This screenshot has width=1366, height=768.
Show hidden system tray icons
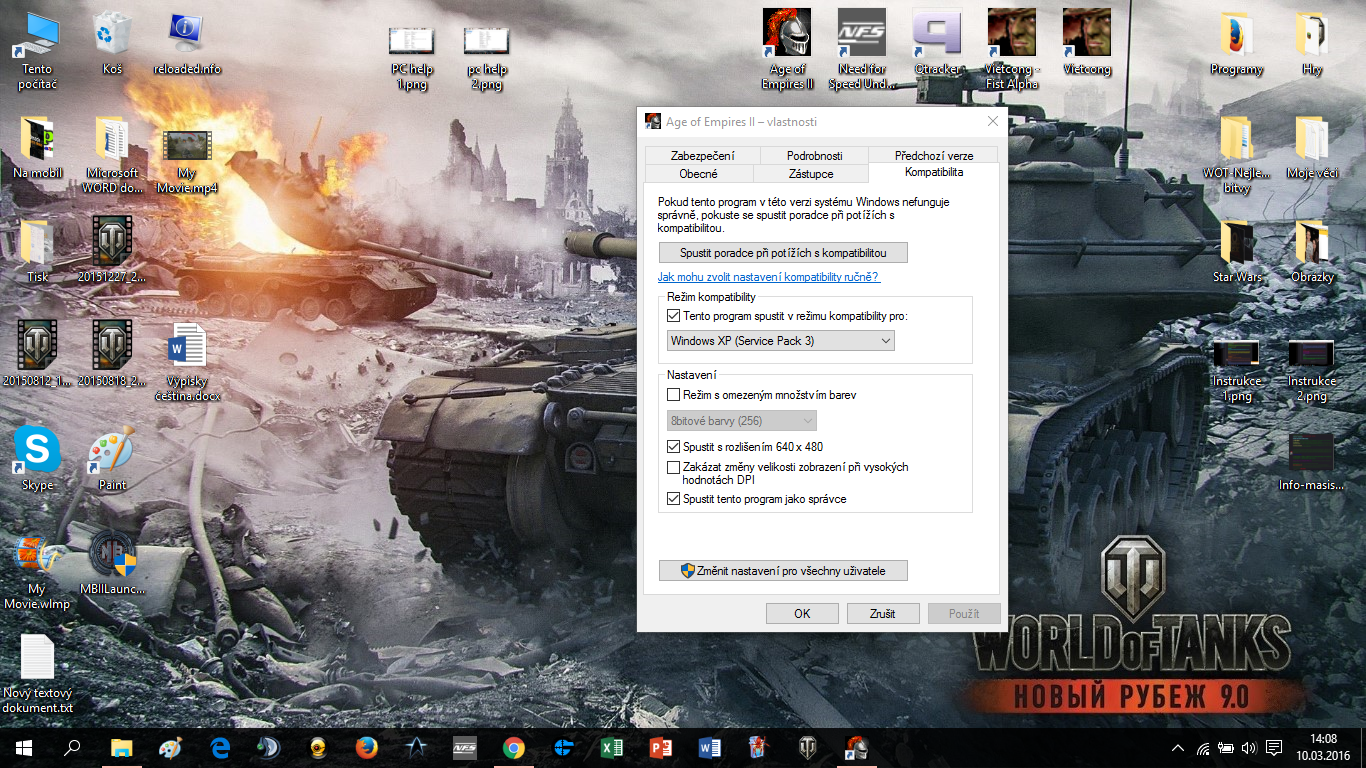[1178, 748]
